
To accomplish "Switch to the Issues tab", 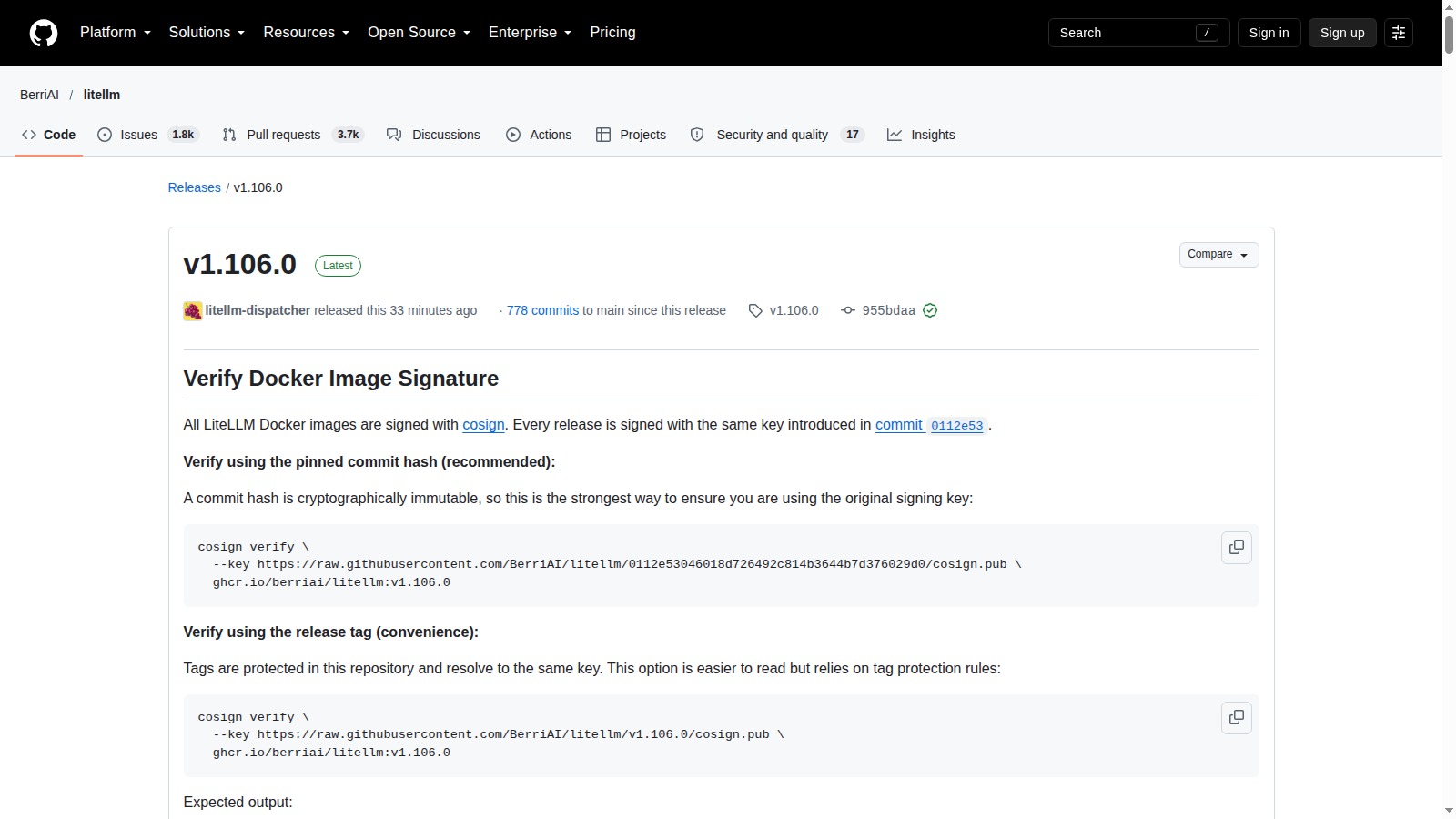I will pyautogui.click(x=147, y=135).
